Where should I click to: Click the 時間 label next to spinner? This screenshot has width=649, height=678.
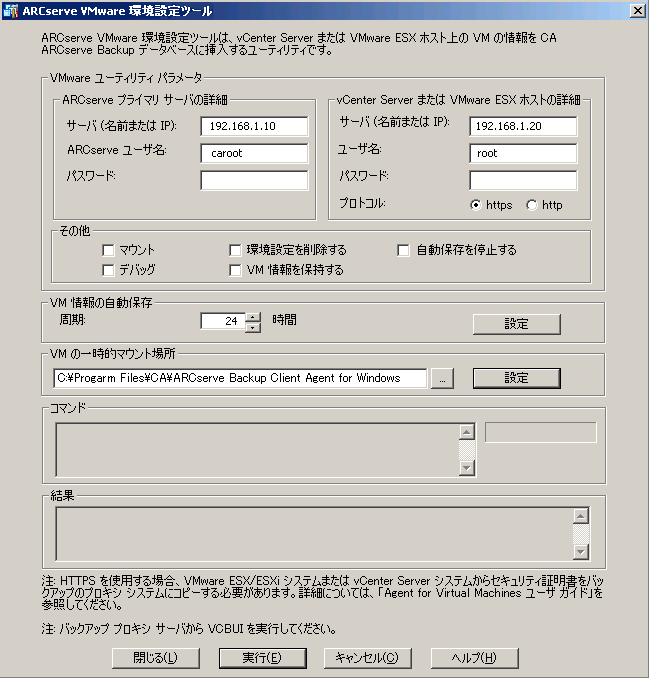tap(284, 320)
